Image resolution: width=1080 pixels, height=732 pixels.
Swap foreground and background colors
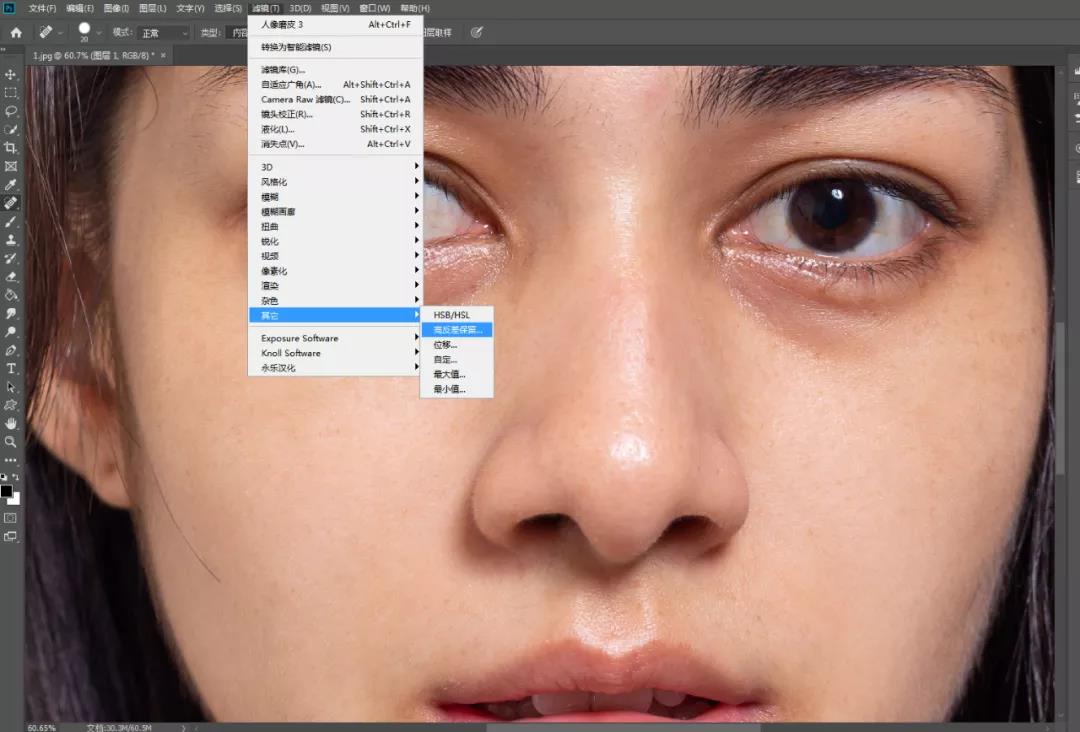tap(16, 478)
